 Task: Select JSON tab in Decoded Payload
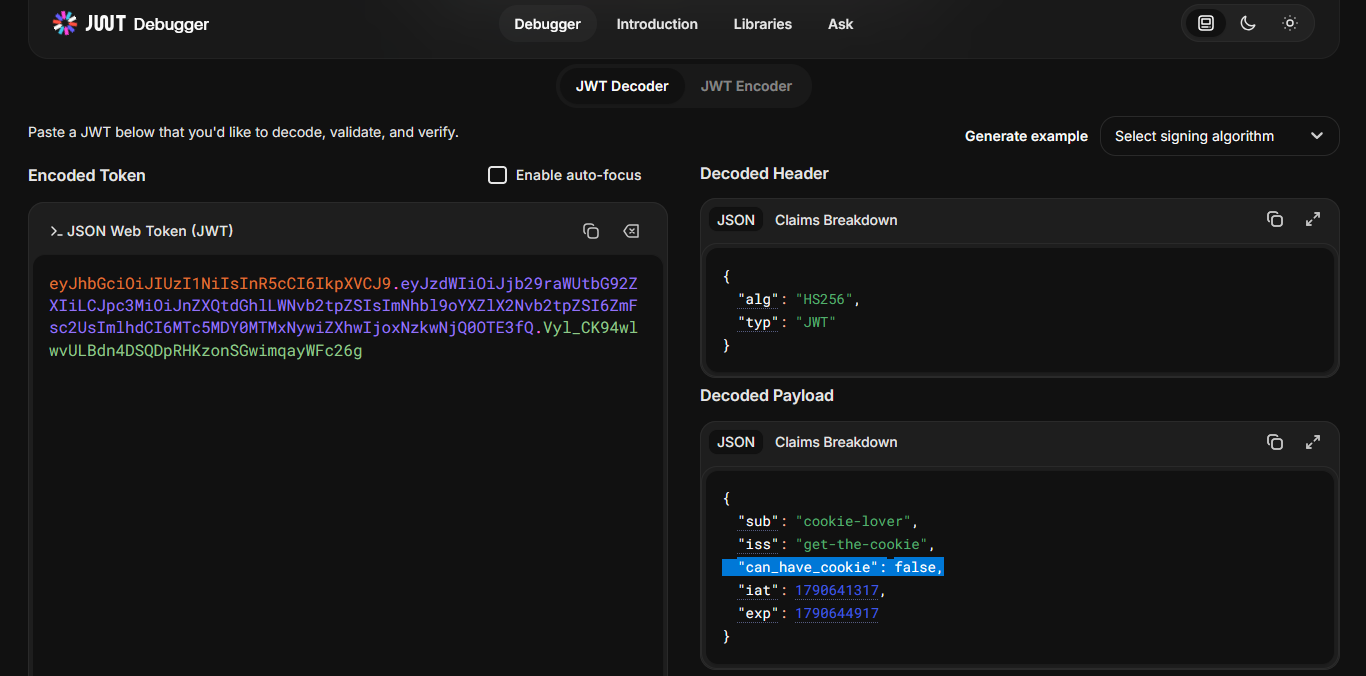click(x=736, y=442)
